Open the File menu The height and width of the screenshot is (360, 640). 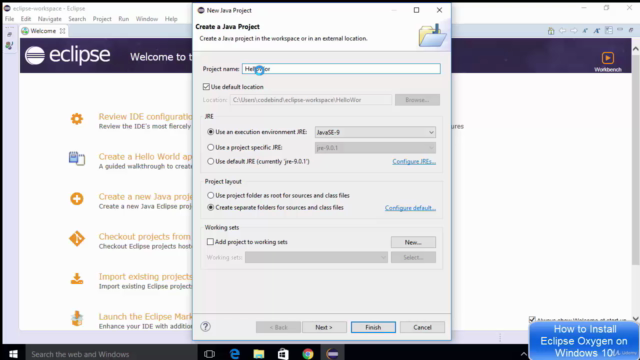[x=9, y=19]
